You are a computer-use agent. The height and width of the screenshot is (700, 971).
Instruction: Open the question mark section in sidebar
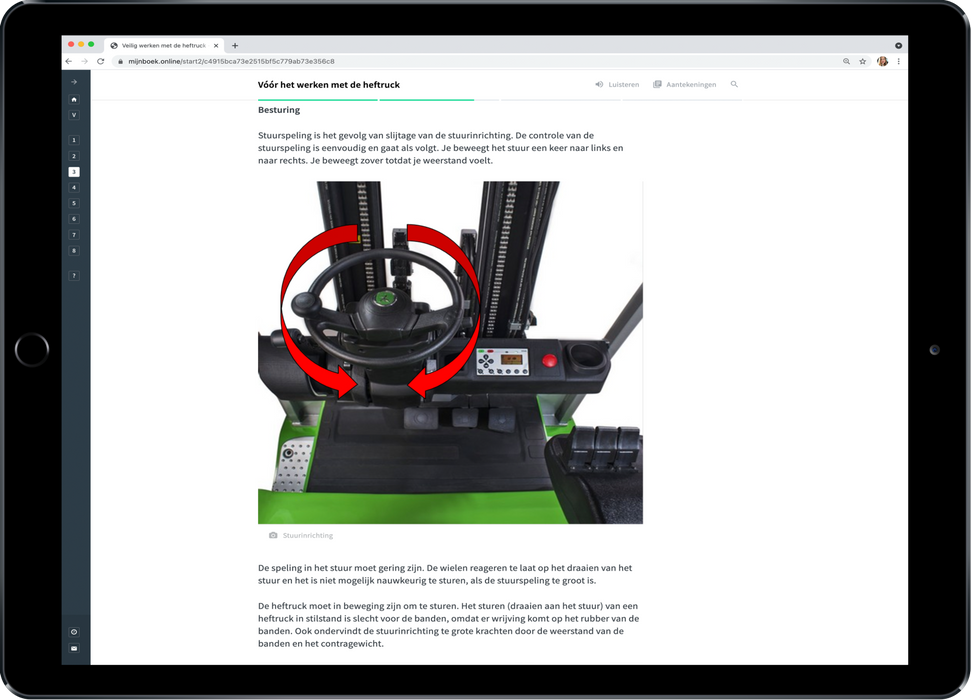click(x=74, y=275)
